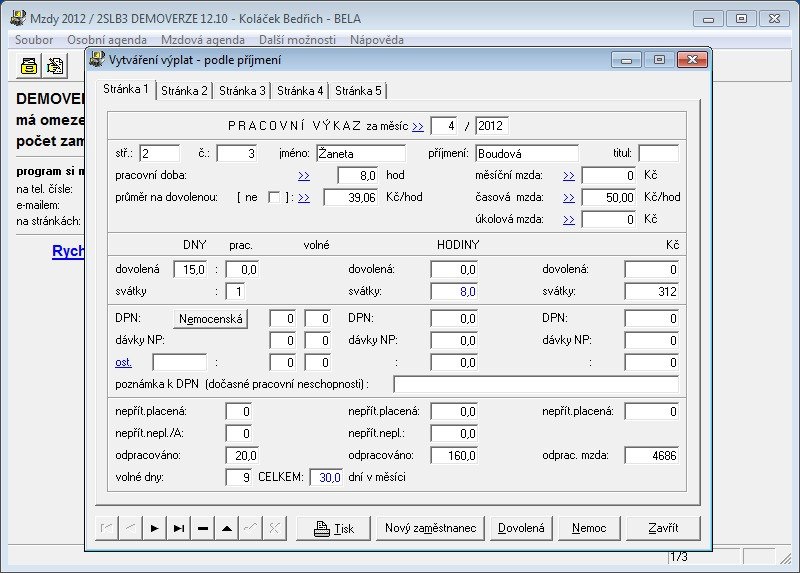Switch to the Stránka 3 tab
Viewport: 800px width, 573px height.
pos(243,91)
